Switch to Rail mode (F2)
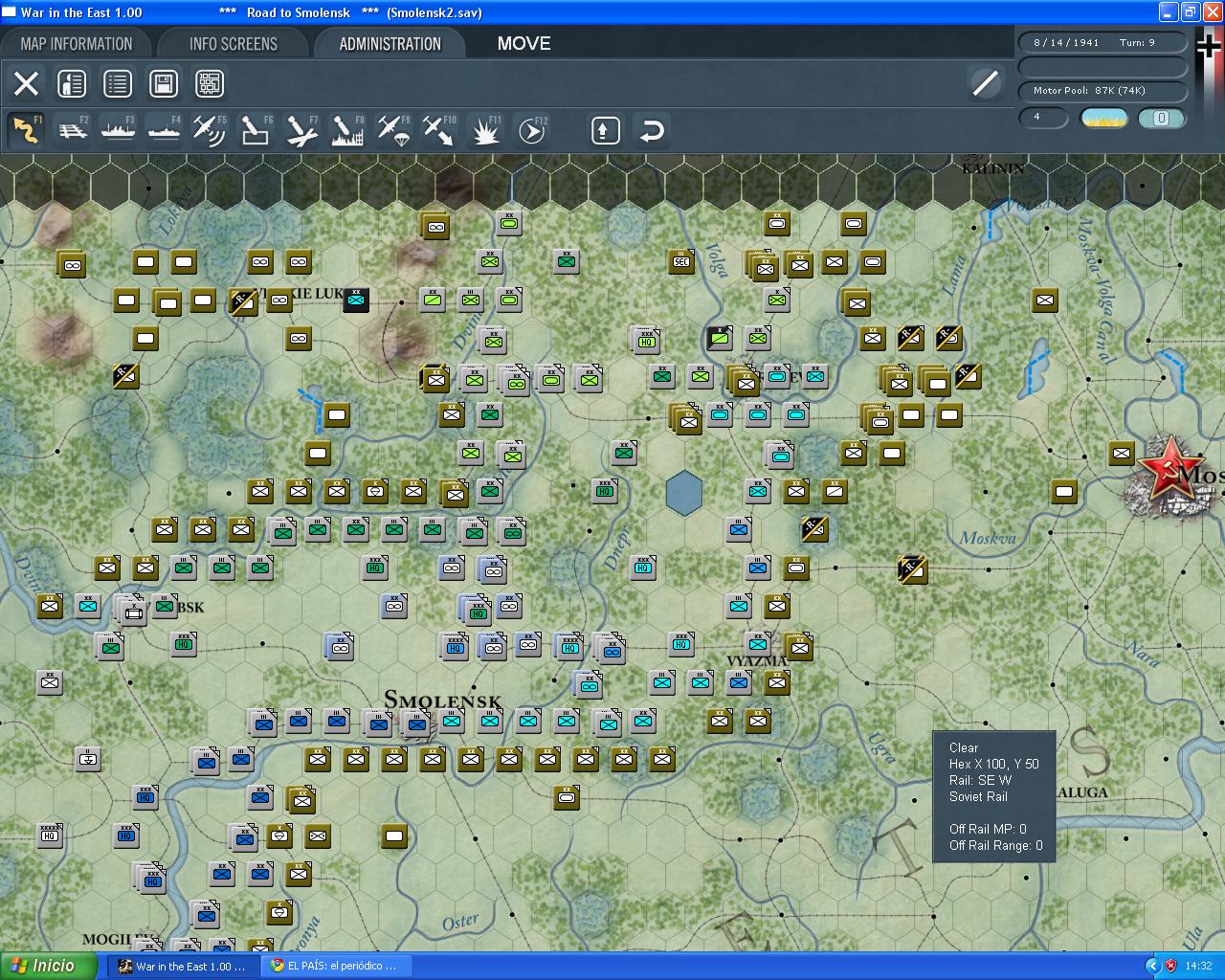 coord(73,130)
